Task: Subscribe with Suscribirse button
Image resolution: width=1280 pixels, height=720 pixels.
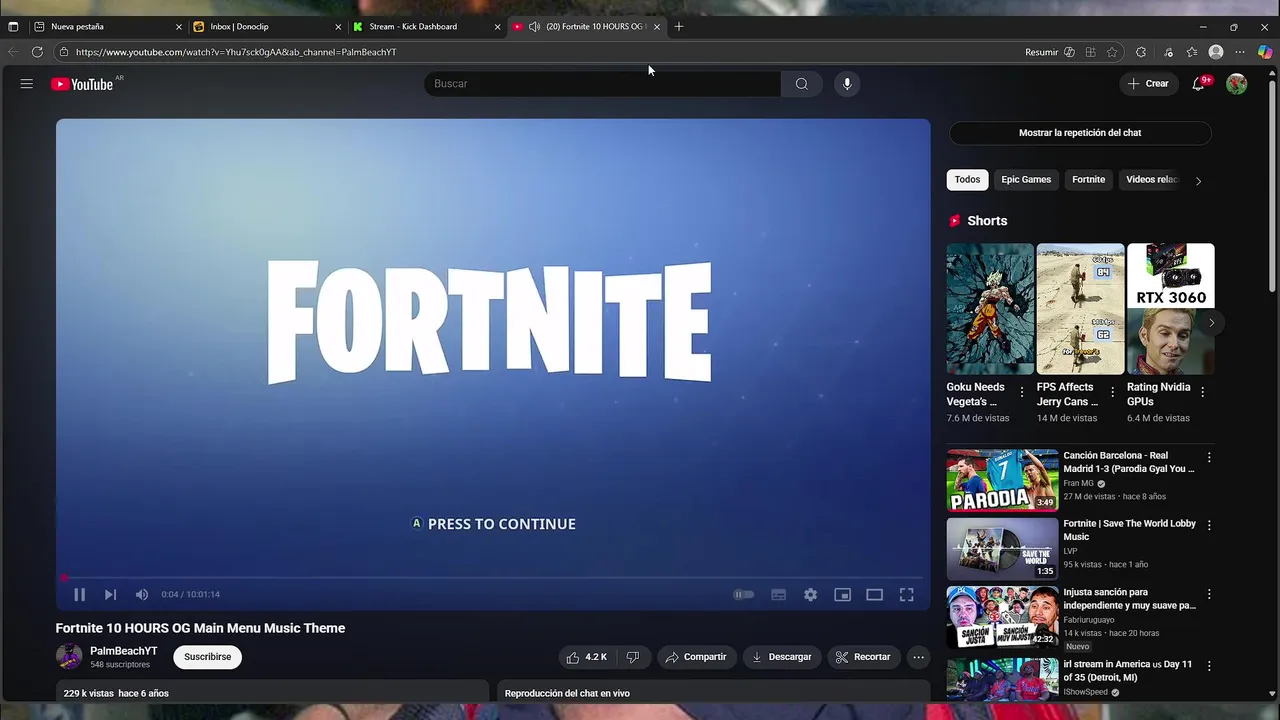Action: [x=207, y=657]
